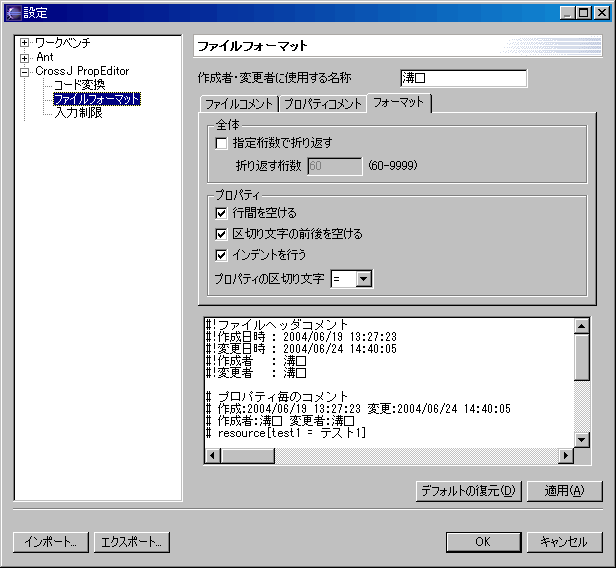Click the キャンセル button
Image resolution: width=616 pixels, height=568 pixels.
[564, 542]
